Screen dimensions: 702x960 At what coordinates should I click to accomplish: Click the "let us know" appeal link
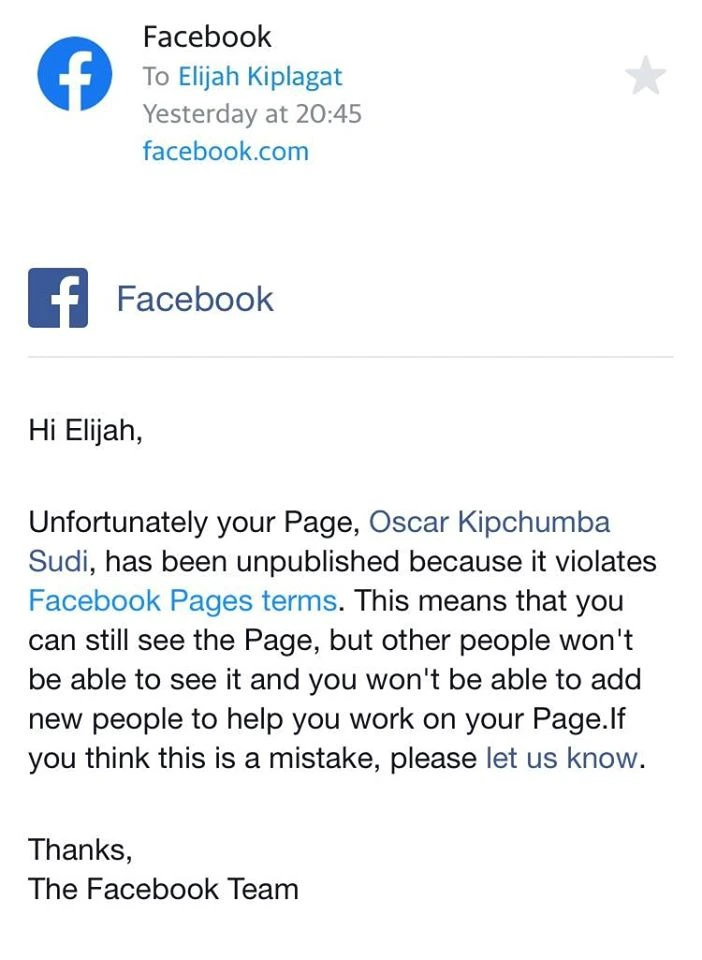click(562, 758)
